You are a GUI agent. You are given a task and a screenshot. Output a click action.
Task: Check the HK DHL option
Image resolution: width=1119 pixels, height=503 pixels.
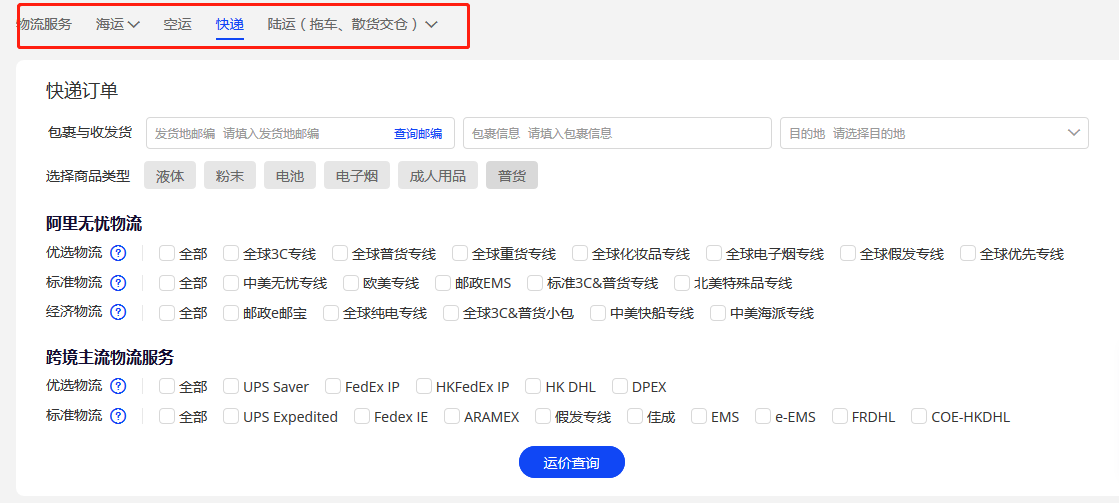point(533,387)
